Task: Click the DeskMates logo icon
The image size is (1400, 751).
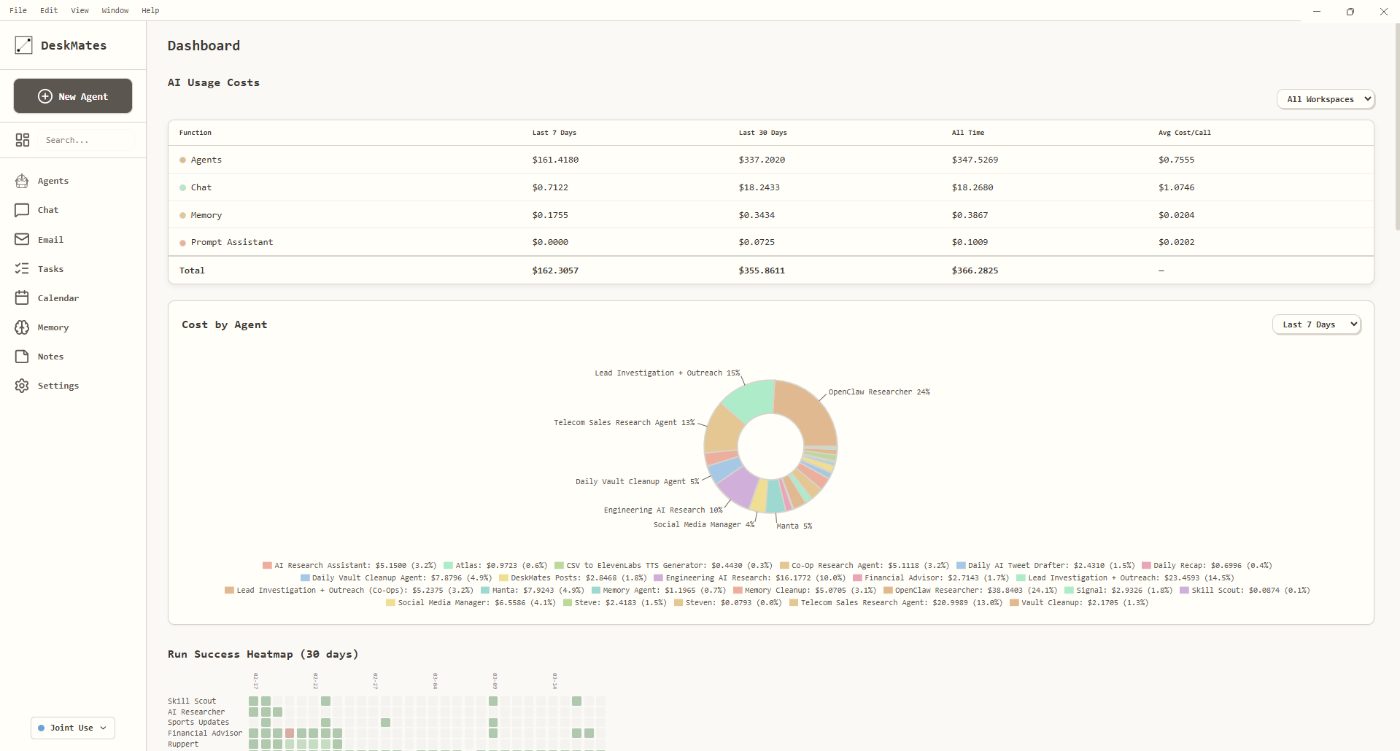Action: tap(23, 45)
